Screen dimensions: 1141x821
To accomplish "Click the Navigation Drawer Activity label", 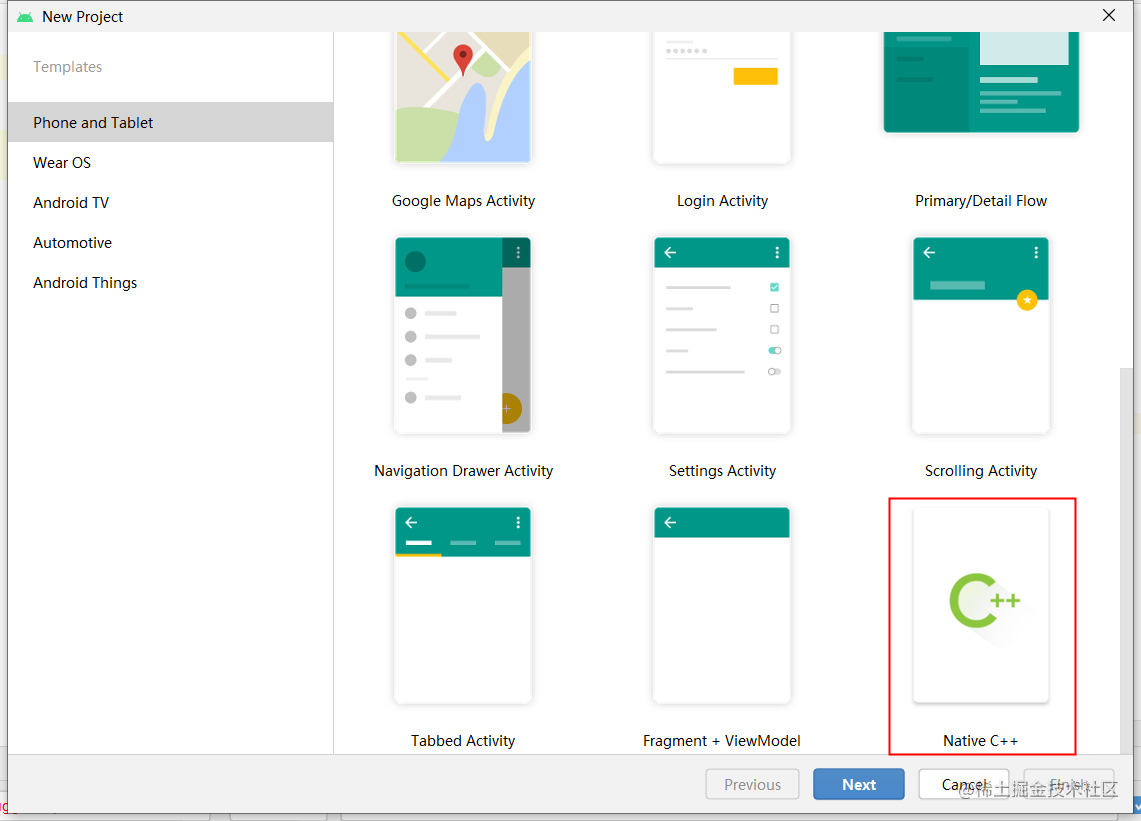I will coord(464,471).
